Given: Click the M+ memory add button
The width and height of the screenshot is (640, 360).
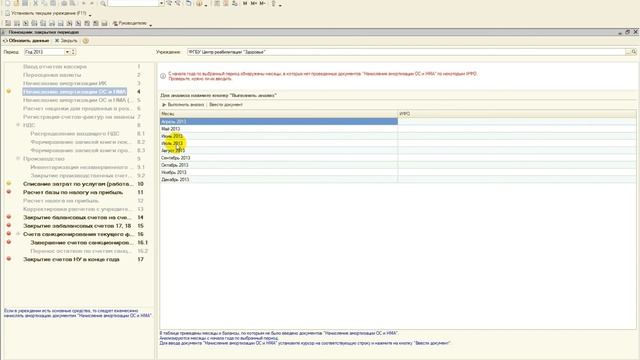Looking at the screenshot, I should [x=253, y=3].
